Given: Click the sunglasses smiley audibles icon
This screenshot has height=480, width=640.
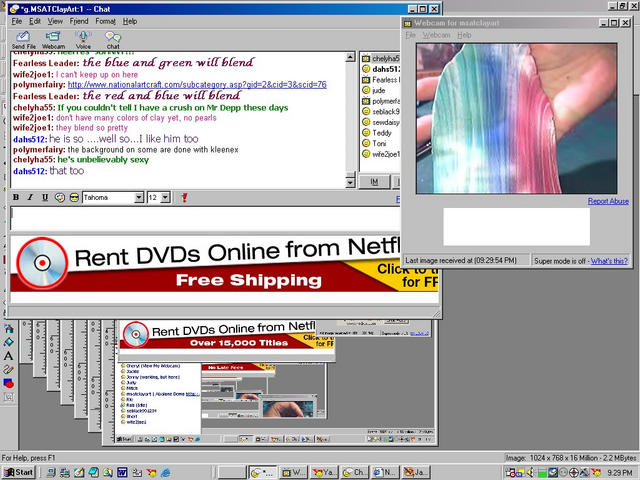Looking at the screenshot, I should click(x=74, y=198).
